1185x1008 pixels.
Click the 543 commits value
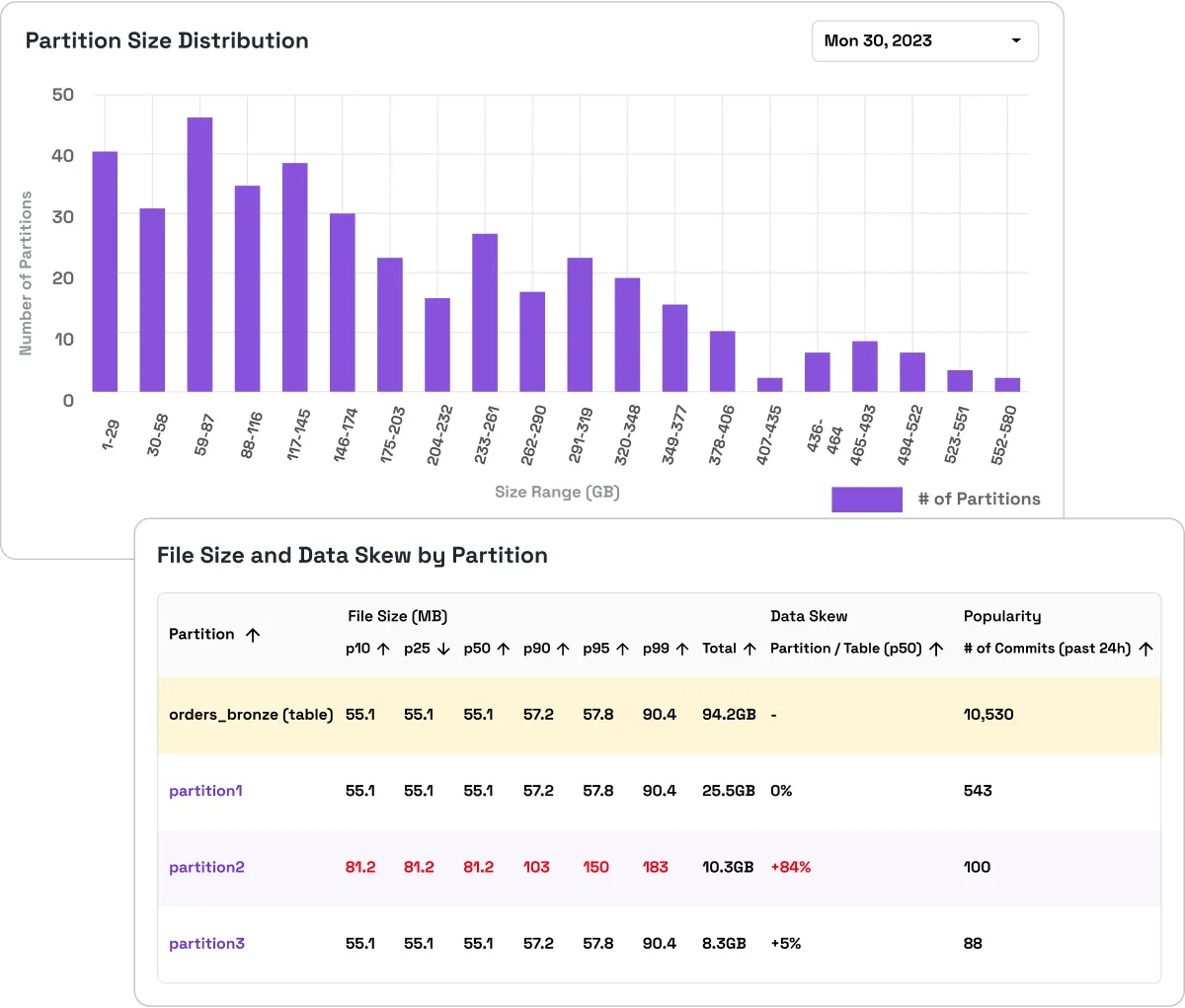click(978, 791)
